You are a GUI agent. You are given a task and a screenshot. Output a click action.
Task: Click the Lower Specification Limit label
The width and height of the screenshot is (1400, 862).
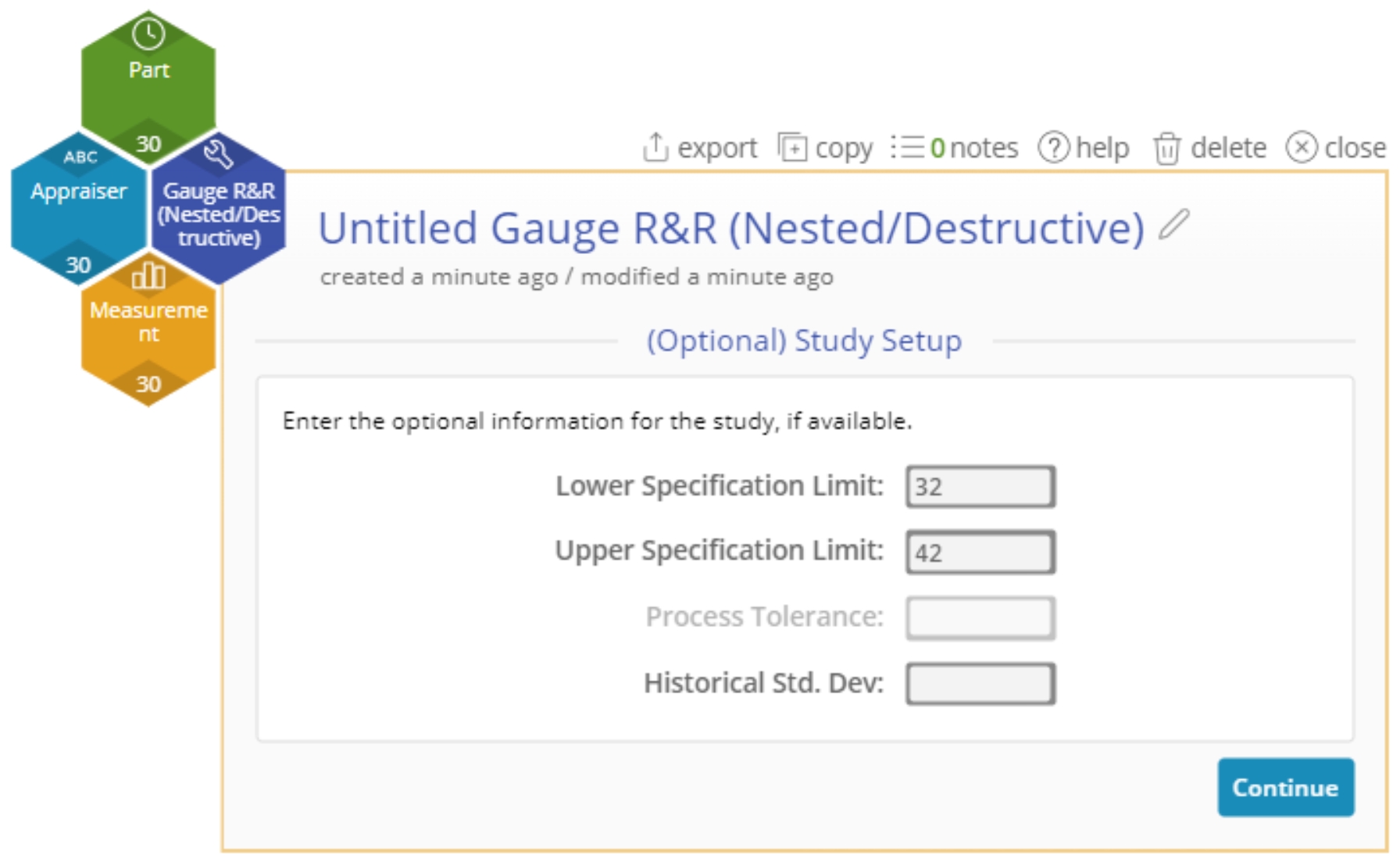720,486
